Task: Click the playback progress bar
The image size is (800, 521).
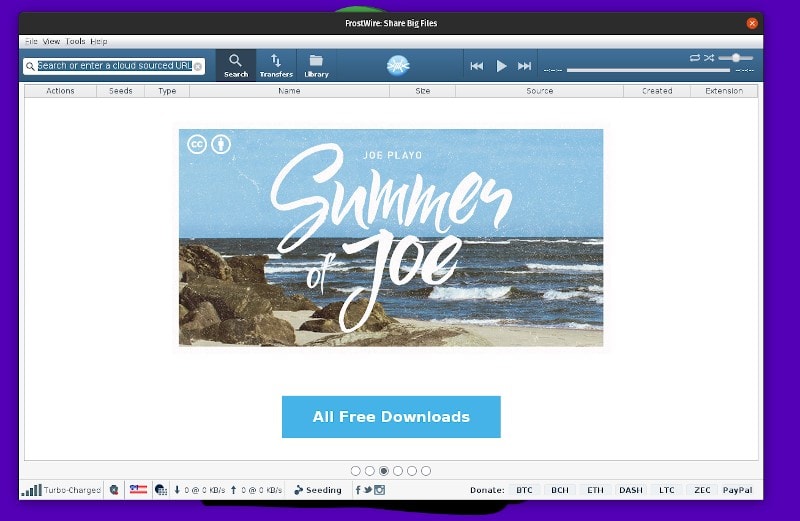Action: coord(648,70)
